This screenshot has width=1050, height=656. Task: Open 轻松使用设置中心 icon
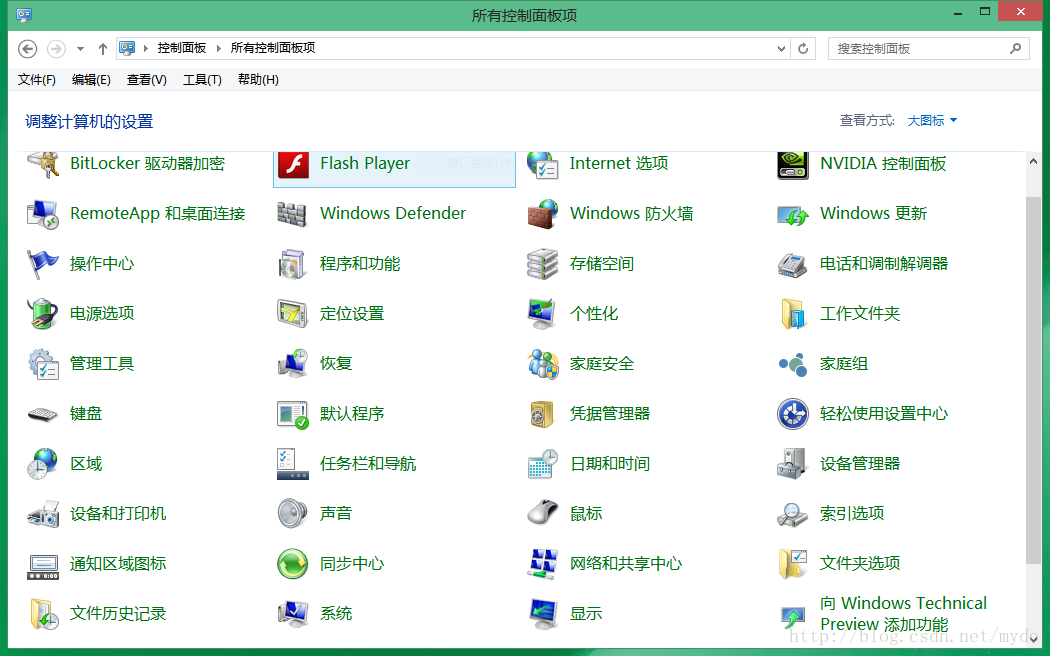[793, 414]
